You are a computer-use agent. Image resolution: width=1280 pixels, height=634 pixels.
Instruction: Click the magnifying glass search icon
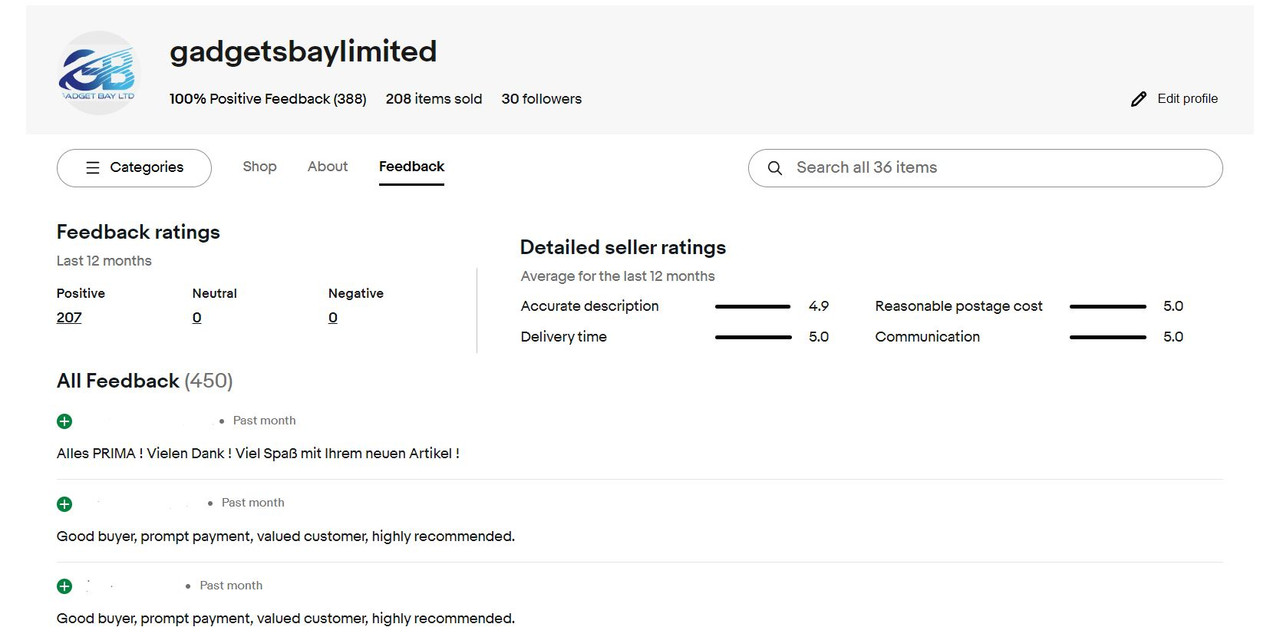pyautogui.click(x=774, y=168)
